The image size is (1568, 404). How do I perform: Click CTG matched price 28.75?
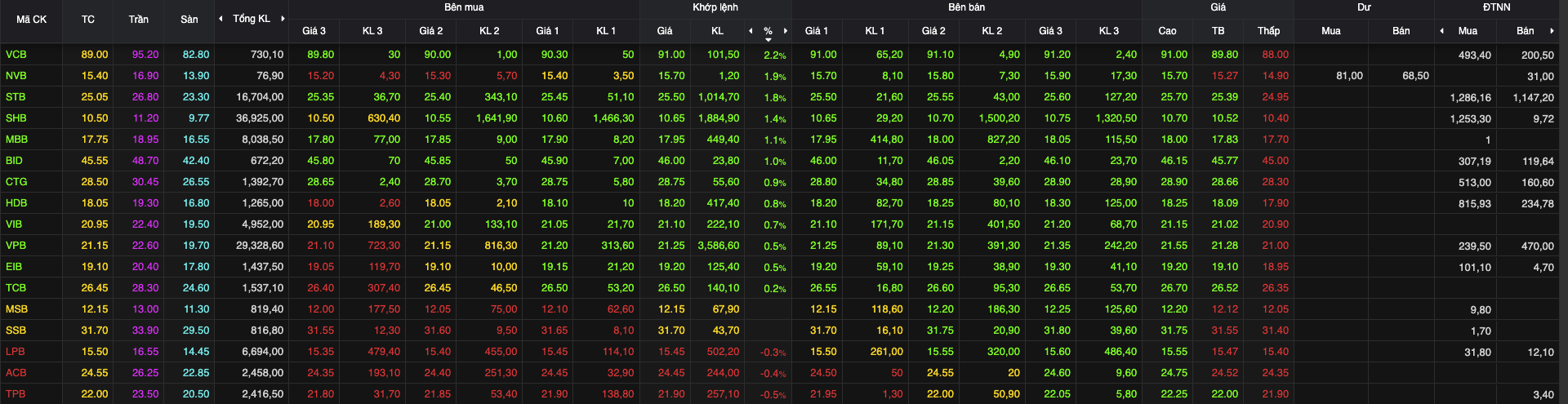click(x=671, y=182)
